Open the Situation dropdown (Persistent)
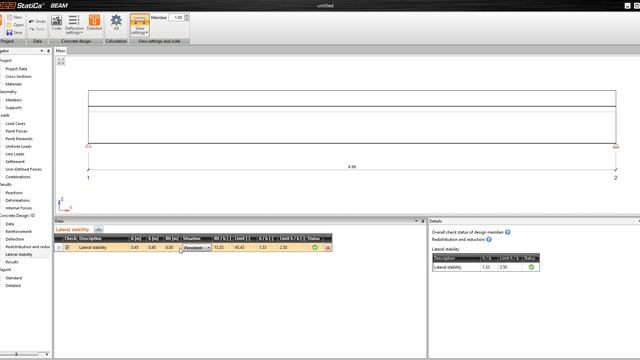Image resolution: width=640 pixels, height=360 pixels. pyautogui.click(x=197, y=248)
